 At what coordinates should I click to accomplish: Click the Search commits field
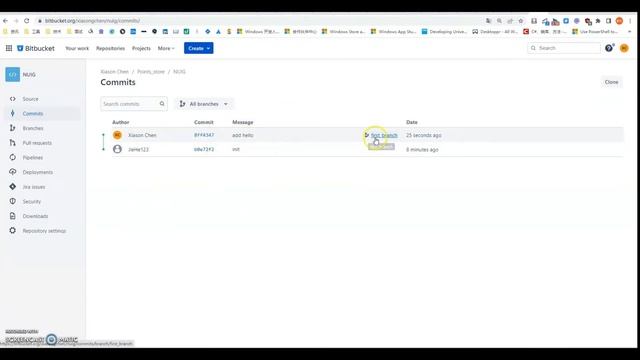(133, 104)
